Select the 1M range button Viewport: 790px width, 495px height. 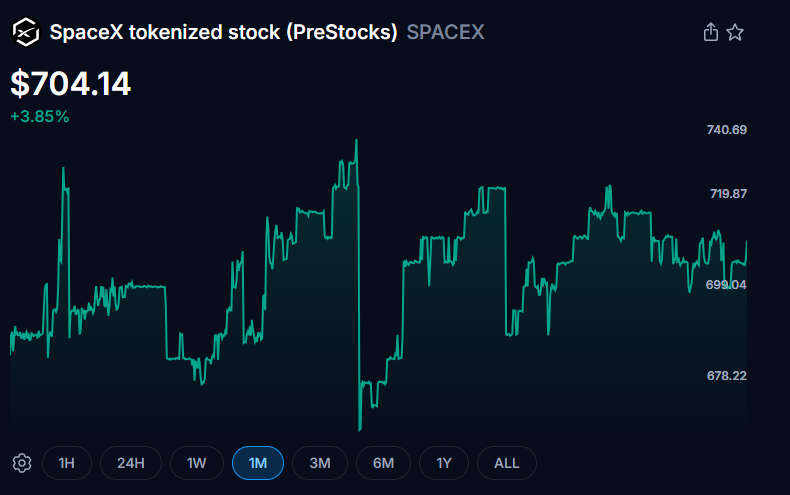(x=258, y=463)
